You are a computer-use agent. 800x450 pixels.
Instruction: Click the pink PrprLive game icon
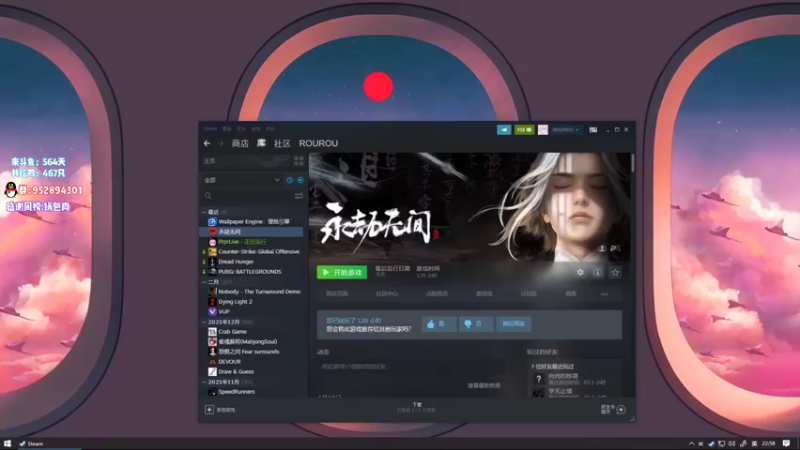coord(212,242)
